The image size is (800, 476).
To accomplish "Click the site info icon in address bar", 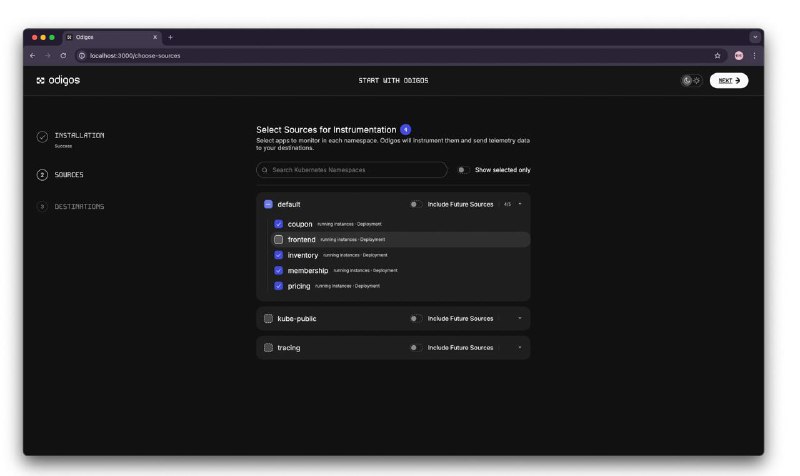I will coord(82,56).
